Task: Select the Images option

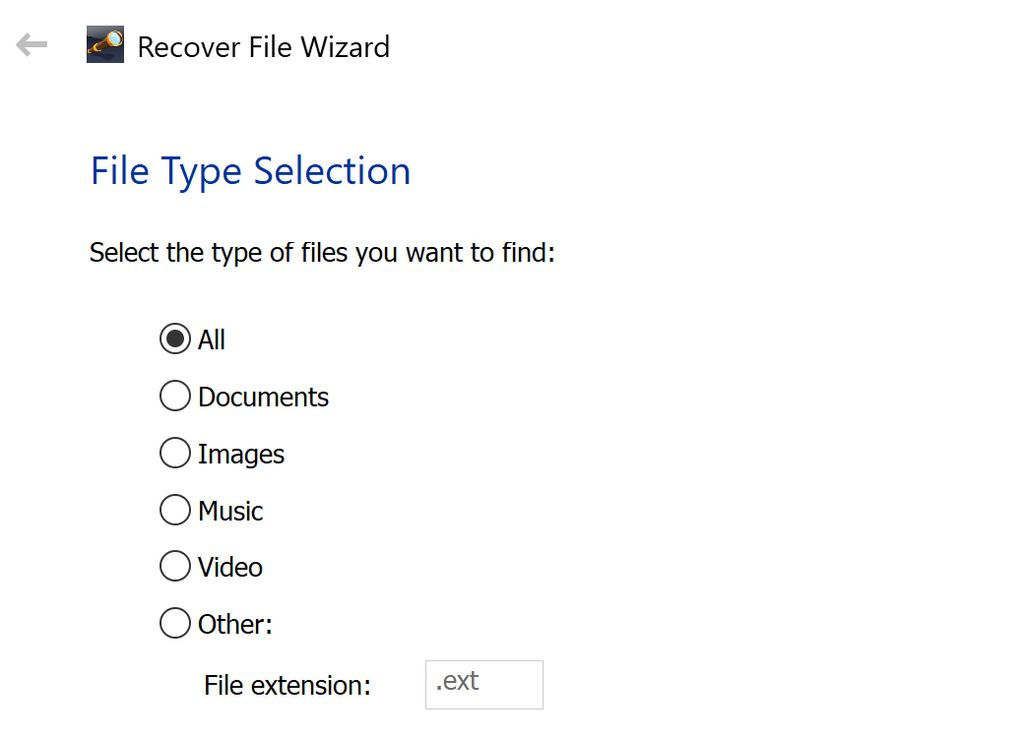Action: pyautogui.click(x=174, y=453)
